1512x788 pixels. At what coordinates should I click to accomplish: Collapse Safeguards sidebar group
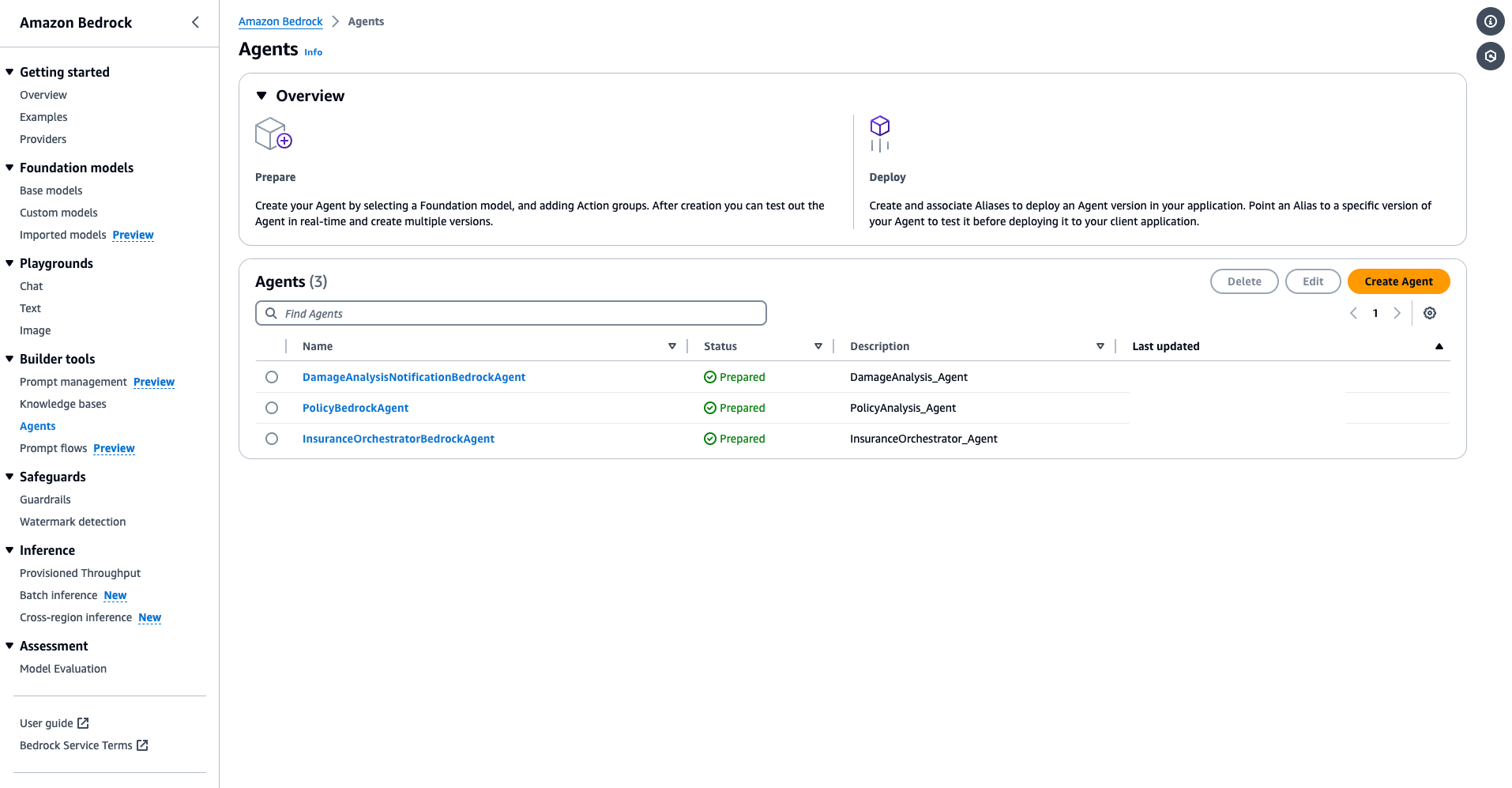pyautogui.click(x=9, y=477)
